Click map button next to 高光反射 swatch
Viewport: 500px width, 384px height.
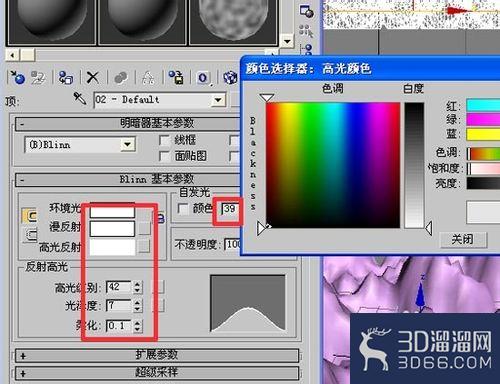point(144,246)
